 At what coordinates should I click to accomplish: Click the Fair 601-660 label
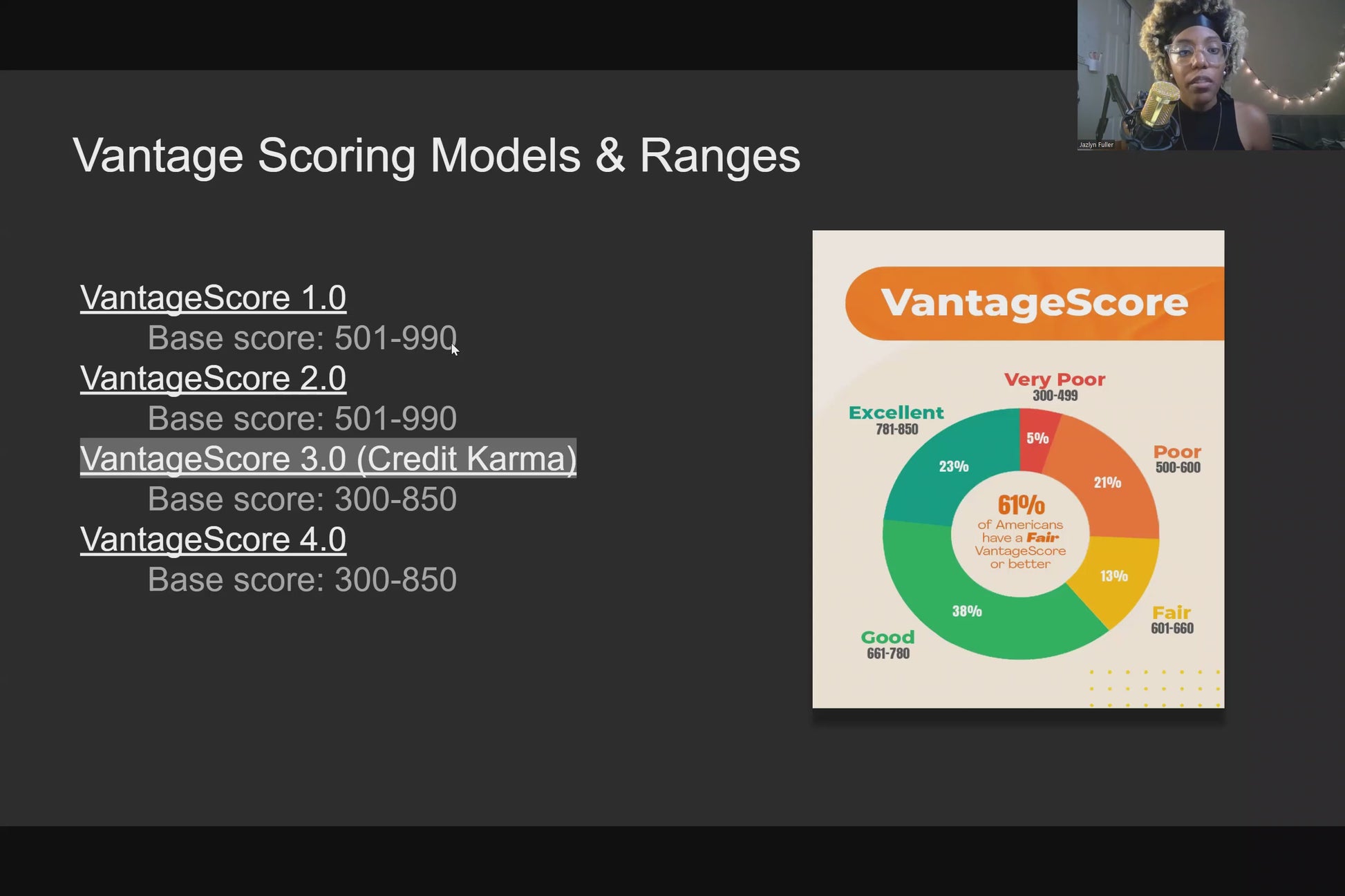coord(1172,620)
